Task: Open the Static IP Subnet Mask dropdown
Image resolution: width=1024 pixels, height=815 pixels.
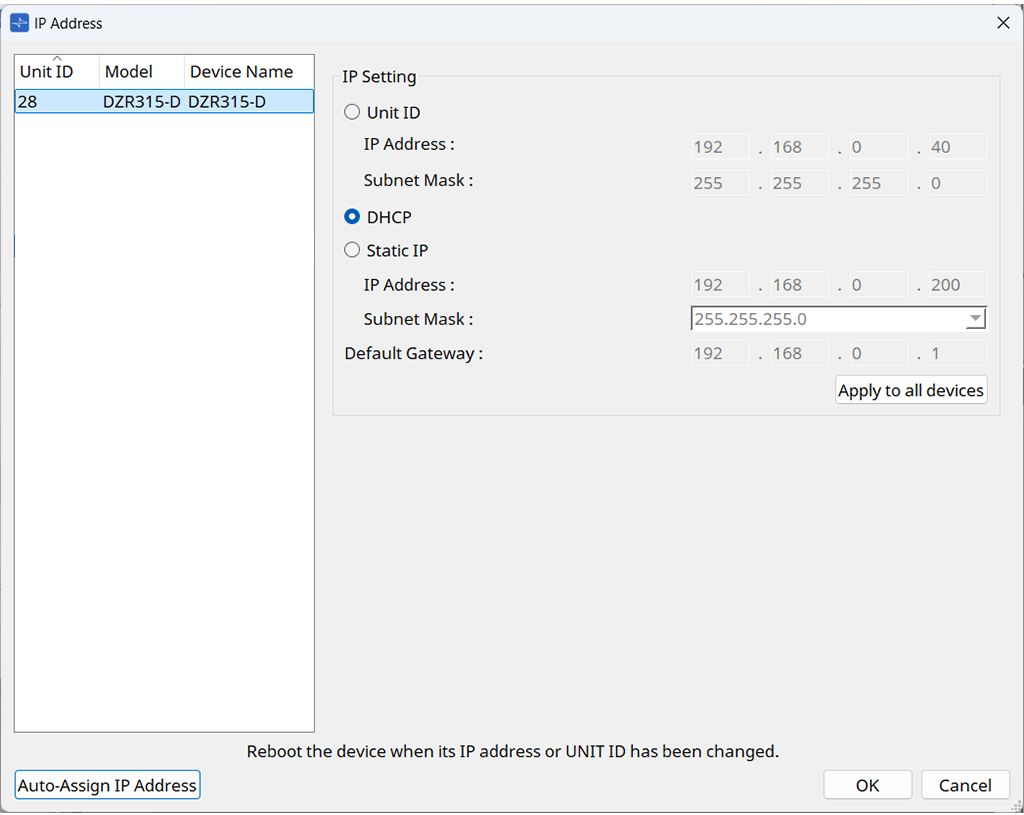Action: point(974,319)
